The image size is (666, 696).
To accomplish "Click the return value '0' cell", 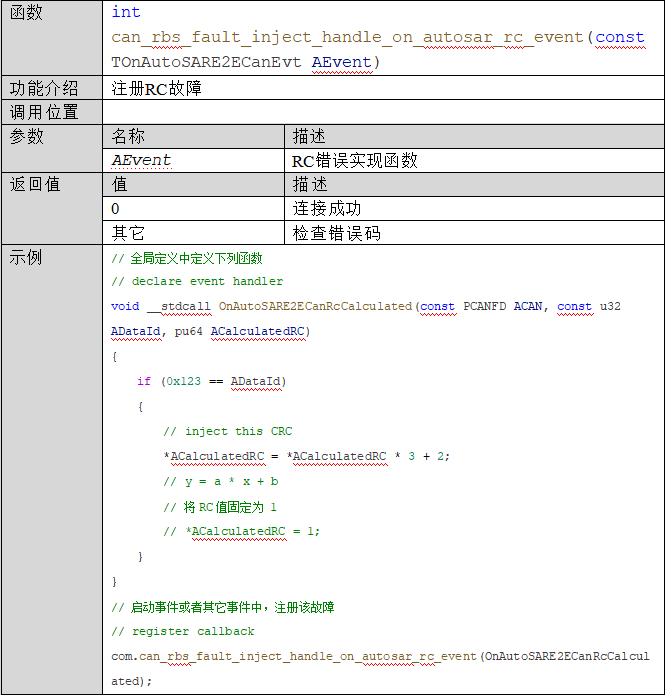I will click(194, 208).
